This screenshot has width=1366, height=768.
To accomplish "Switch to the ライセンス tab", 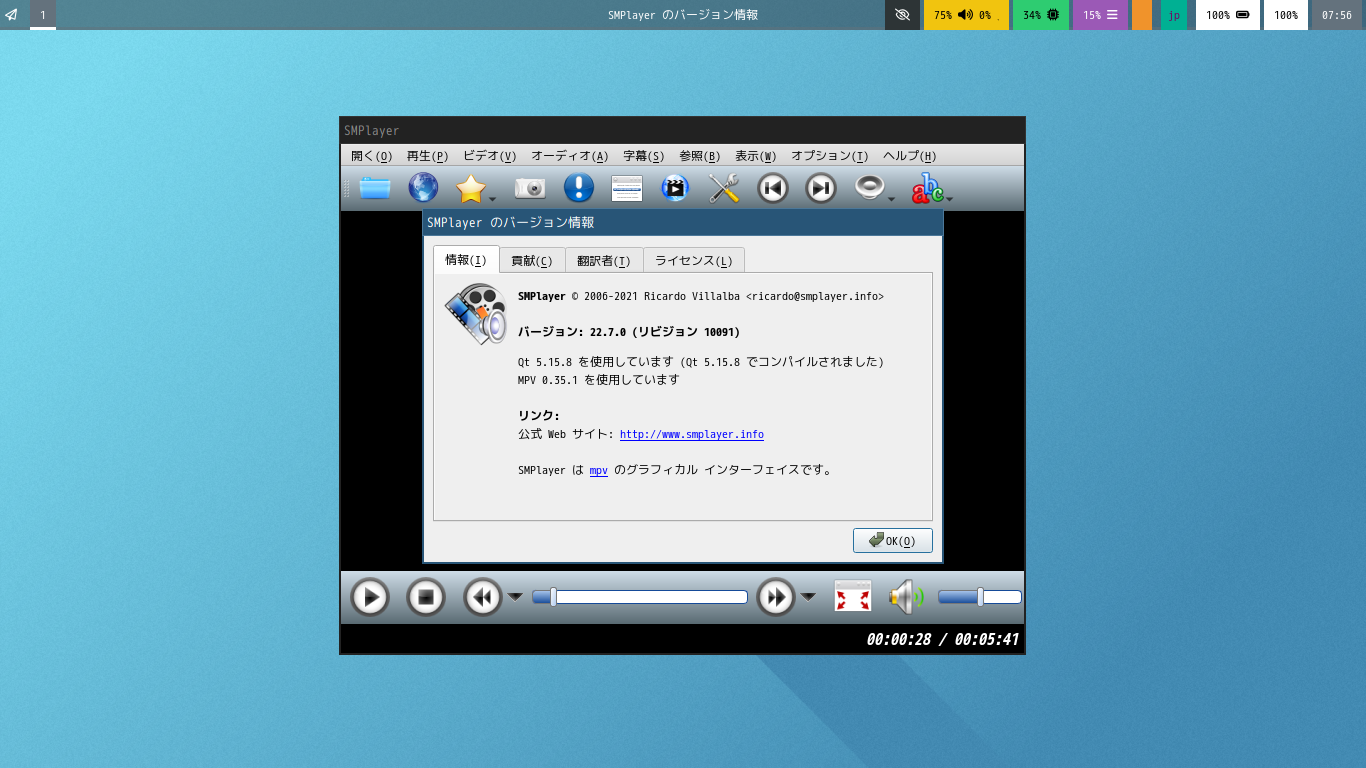I will click(694, 261).
